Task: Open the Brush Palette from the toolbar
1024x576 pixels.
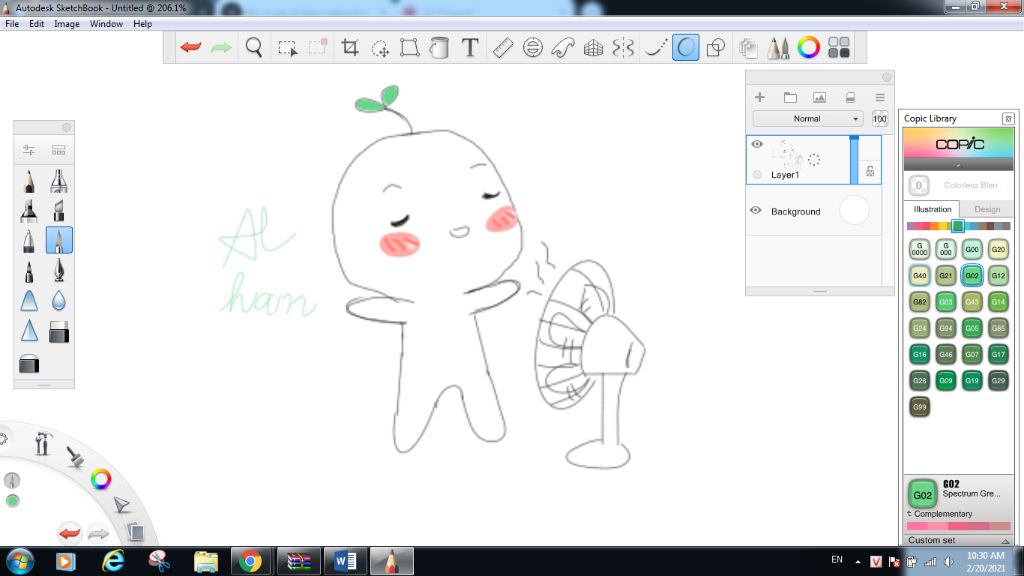Action: [778, 47]
